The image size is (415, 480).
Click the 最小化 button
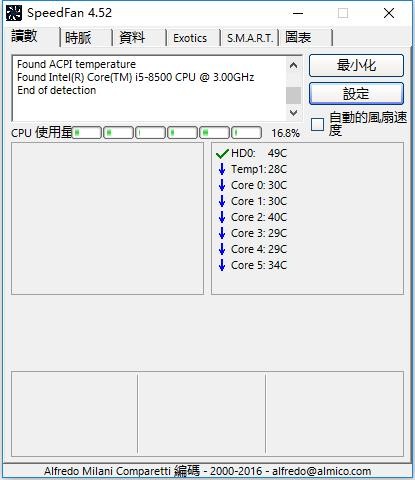(356, 66)
